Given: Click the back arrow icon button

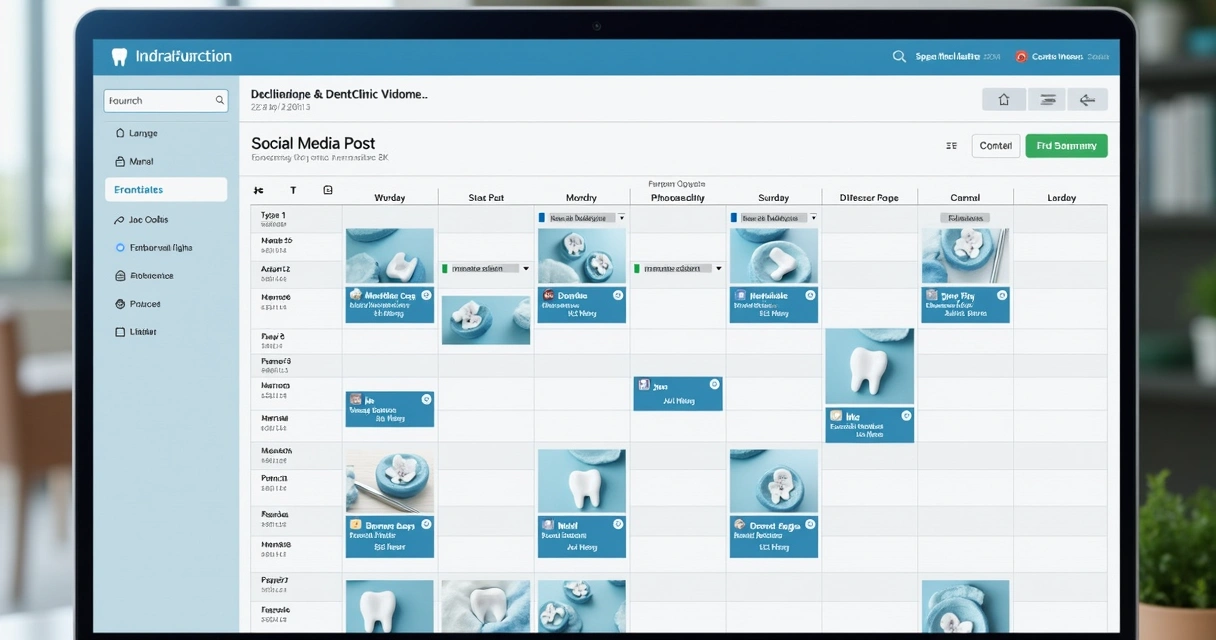Looking at the screenshot, I should [1087, 99].
